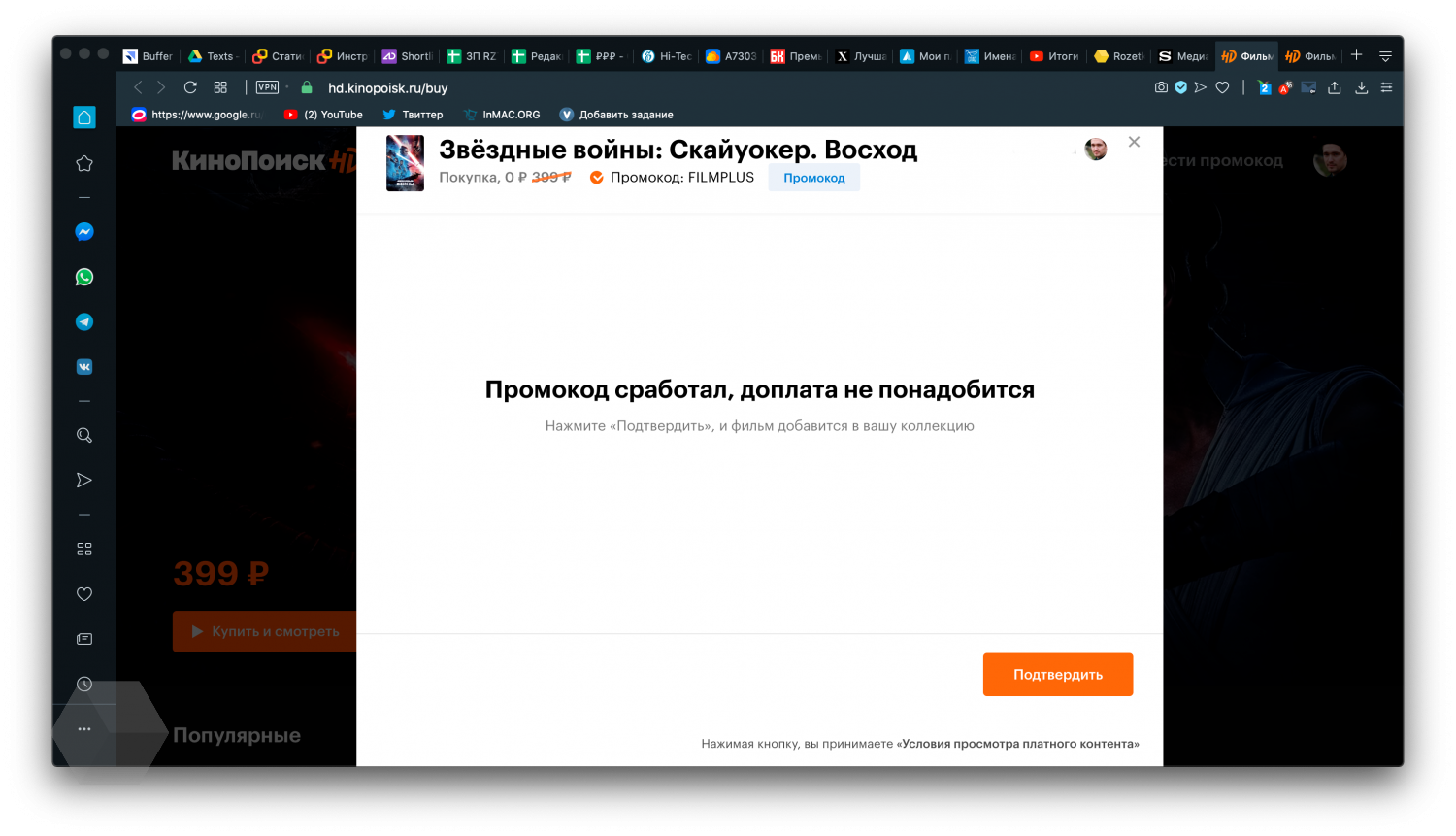Open three-dot sidebar setup menu
Image resolution: width=1456 pixels, height=836 pixels.
click(84, 728)
